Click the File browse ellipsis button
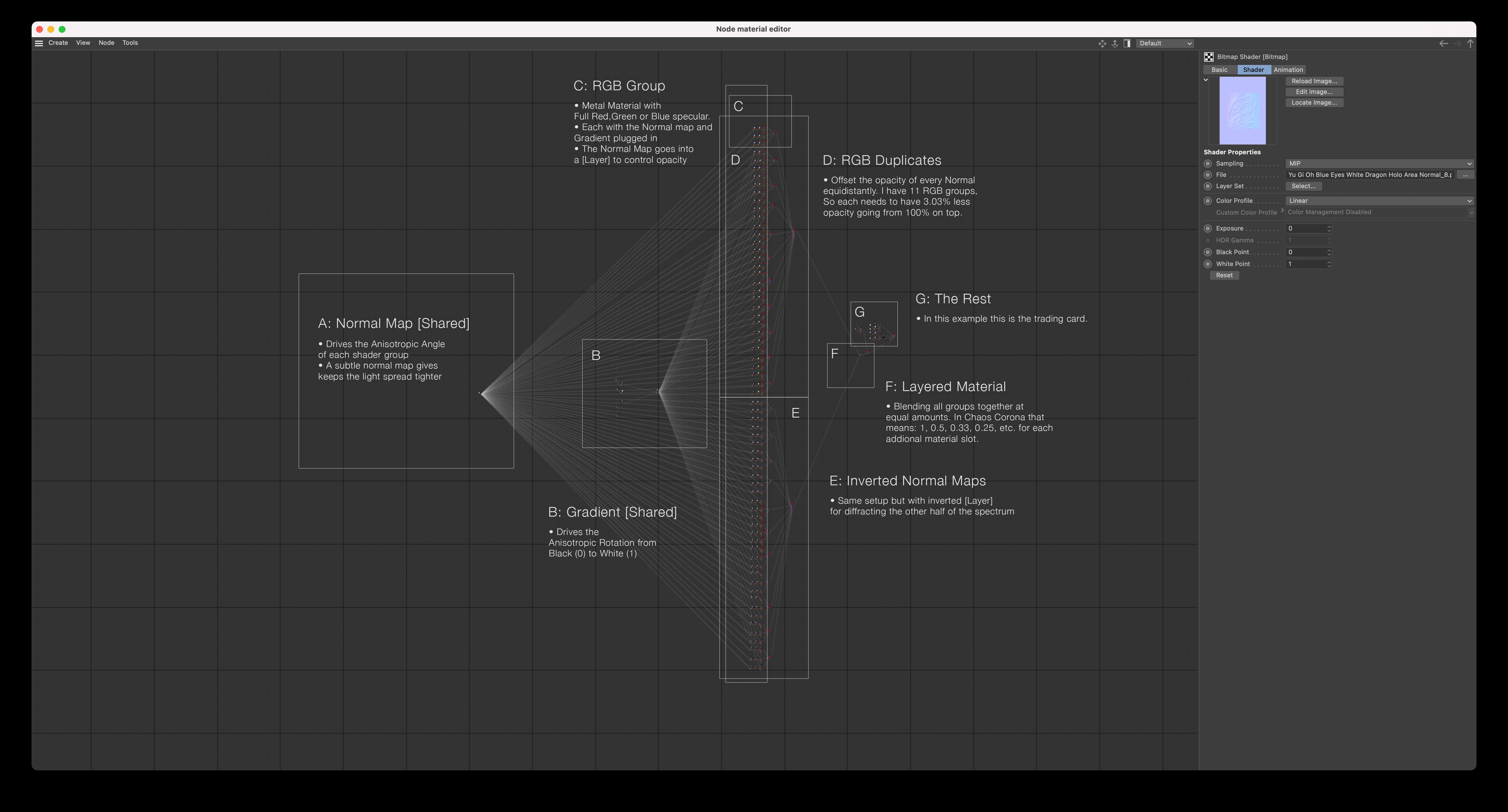Screen dimensions: 1508x812 tap(1465, 175)
